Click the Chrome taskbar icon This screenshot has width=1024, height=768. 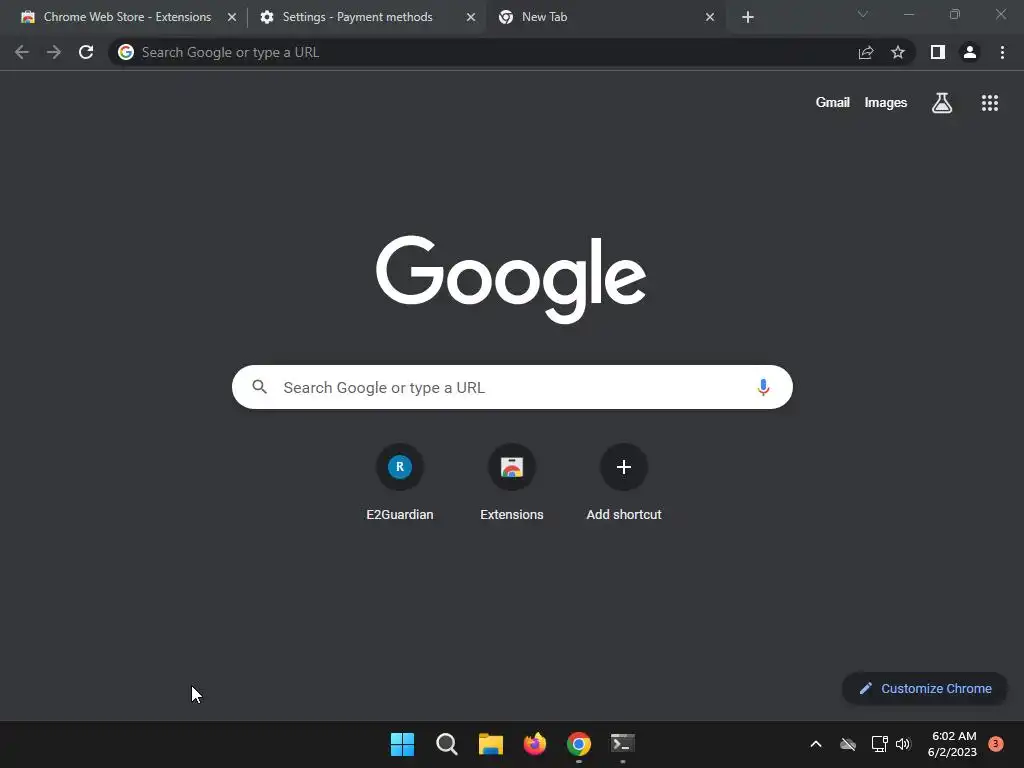[x=579, y=744]
